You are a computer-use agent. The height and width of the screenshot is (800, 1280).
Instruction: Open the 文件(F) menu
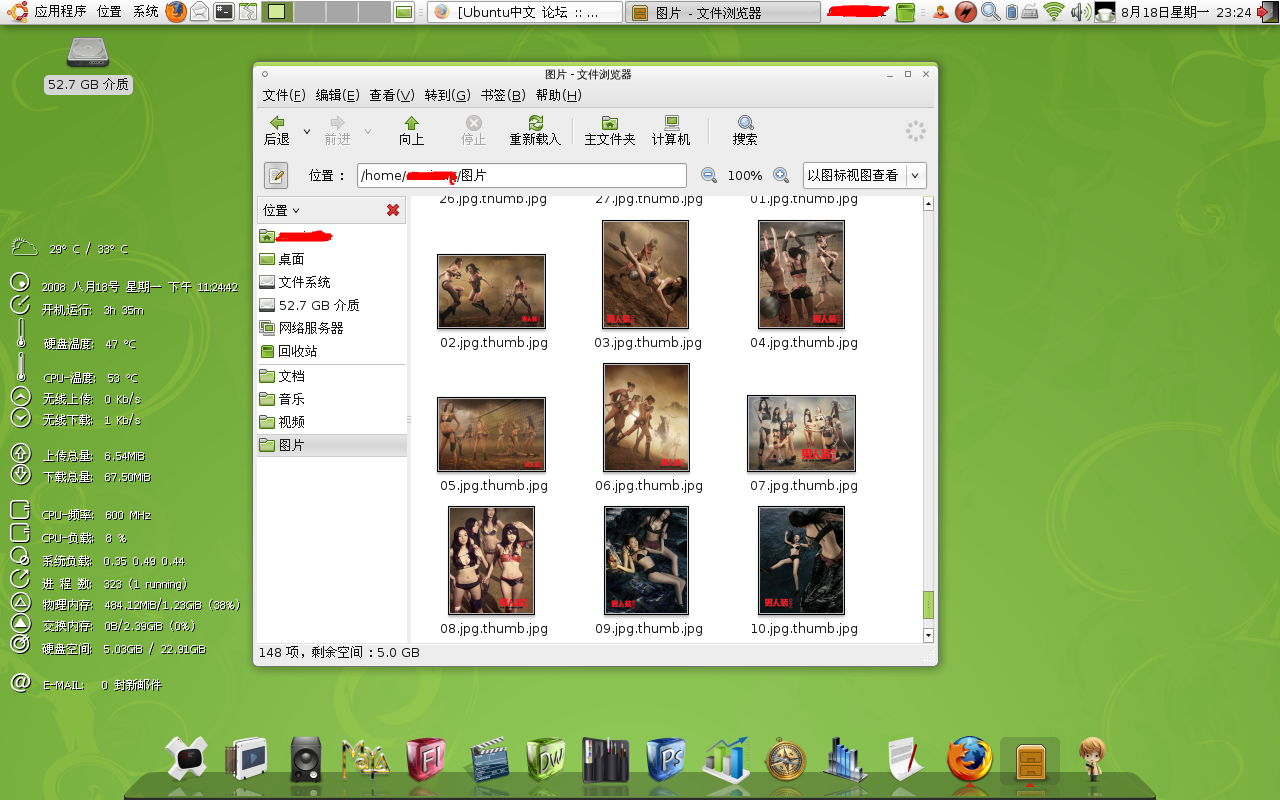tap(284, 95)
